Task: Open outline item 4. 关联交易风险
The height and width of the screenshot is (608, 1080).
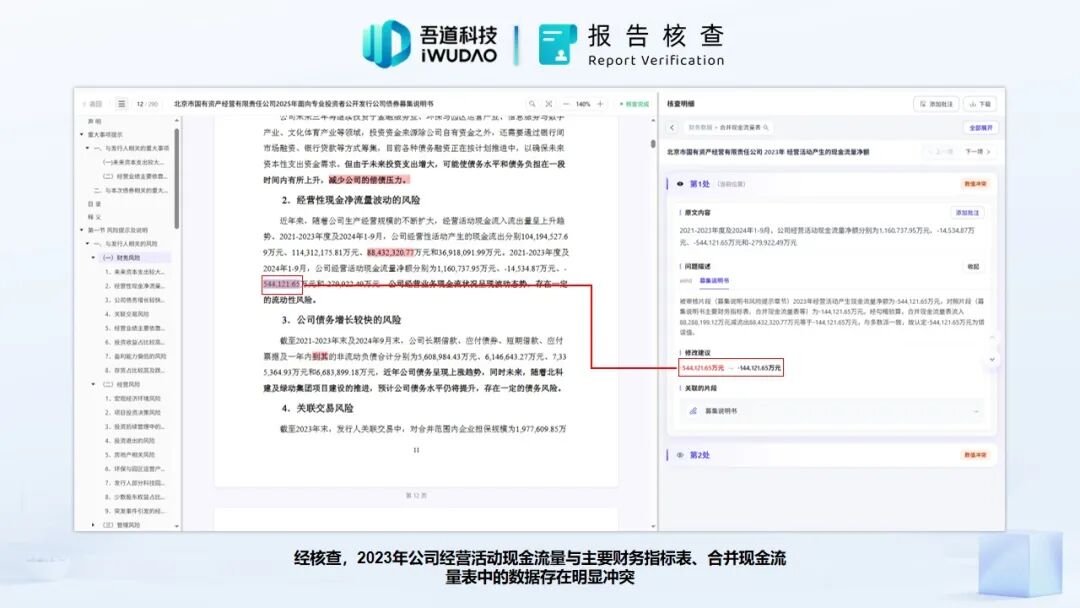Action: pyautogui.click(x=127, y=314)
